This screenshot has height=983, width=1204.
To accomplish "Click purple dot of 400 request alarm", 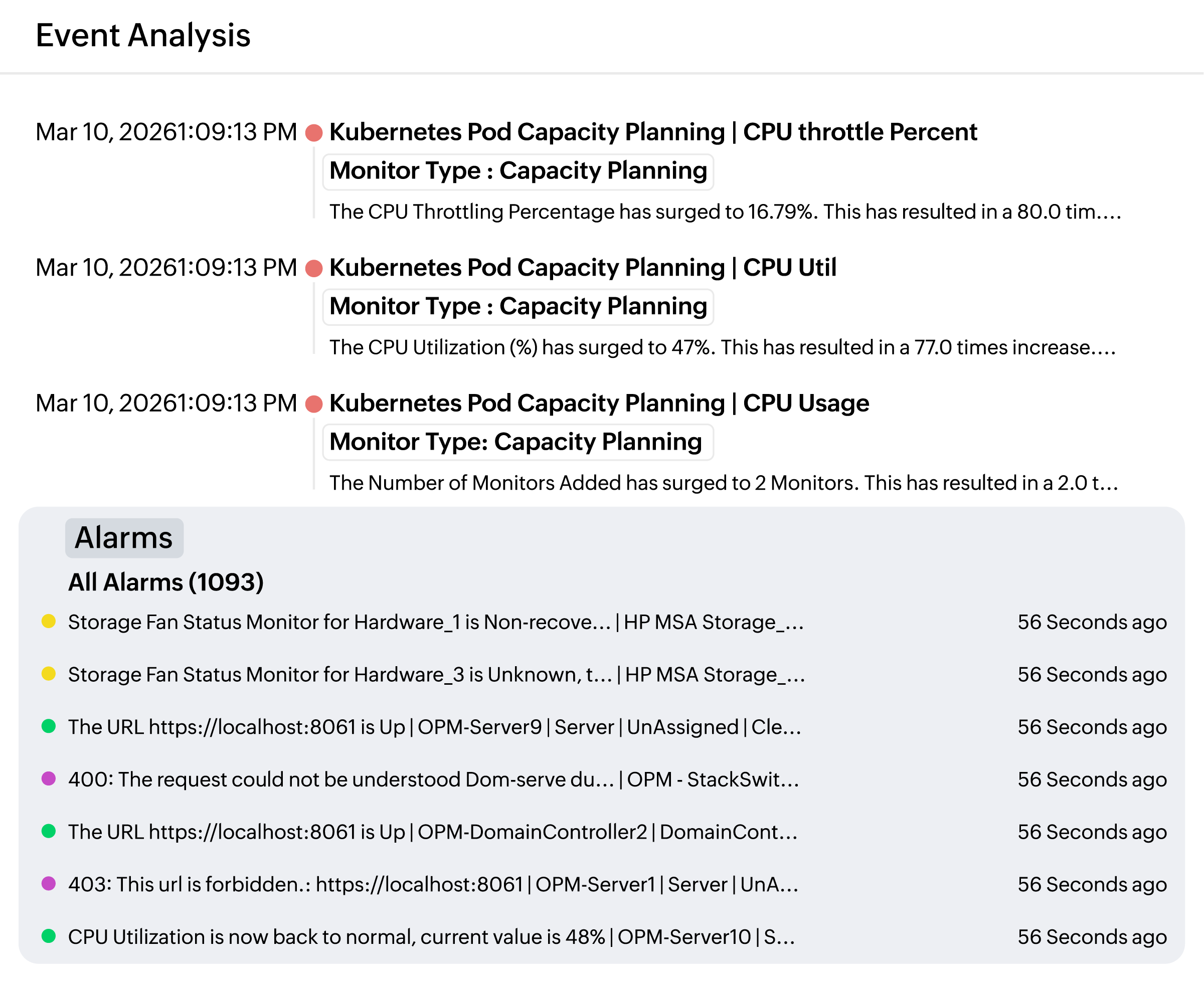I will [49, 778].
